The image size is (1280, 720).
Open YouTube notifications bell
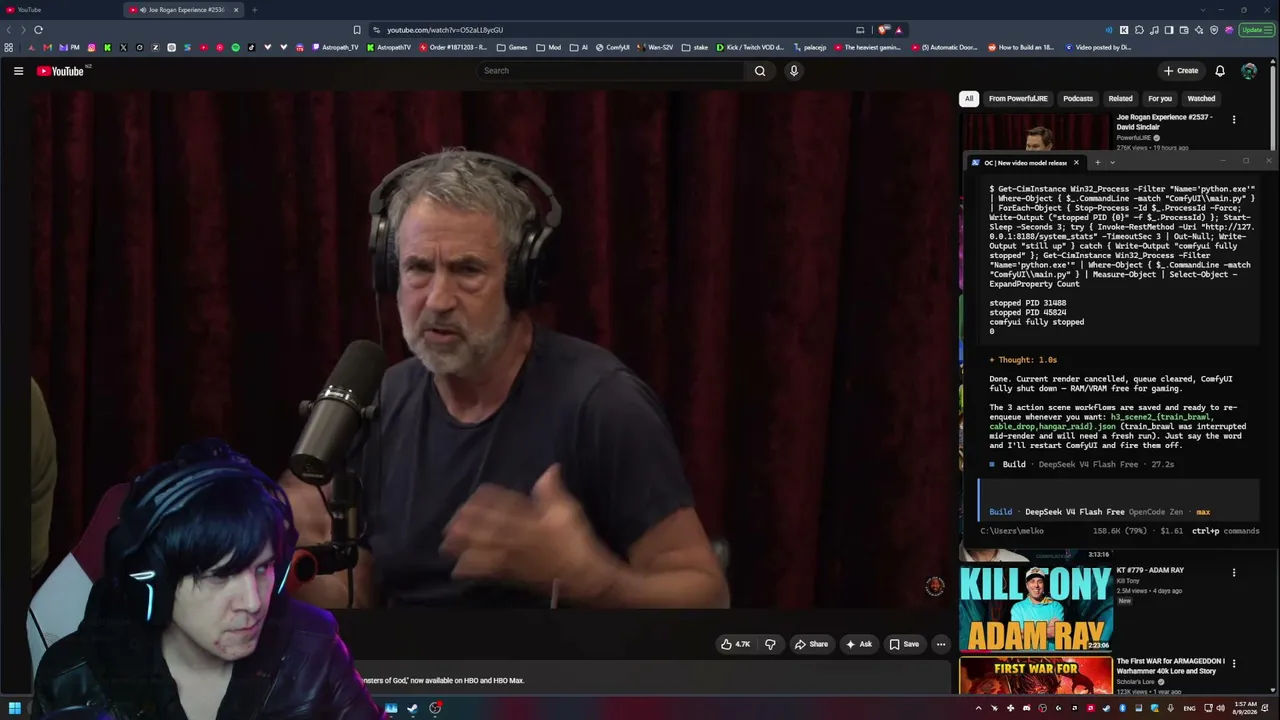point(1220,71)
